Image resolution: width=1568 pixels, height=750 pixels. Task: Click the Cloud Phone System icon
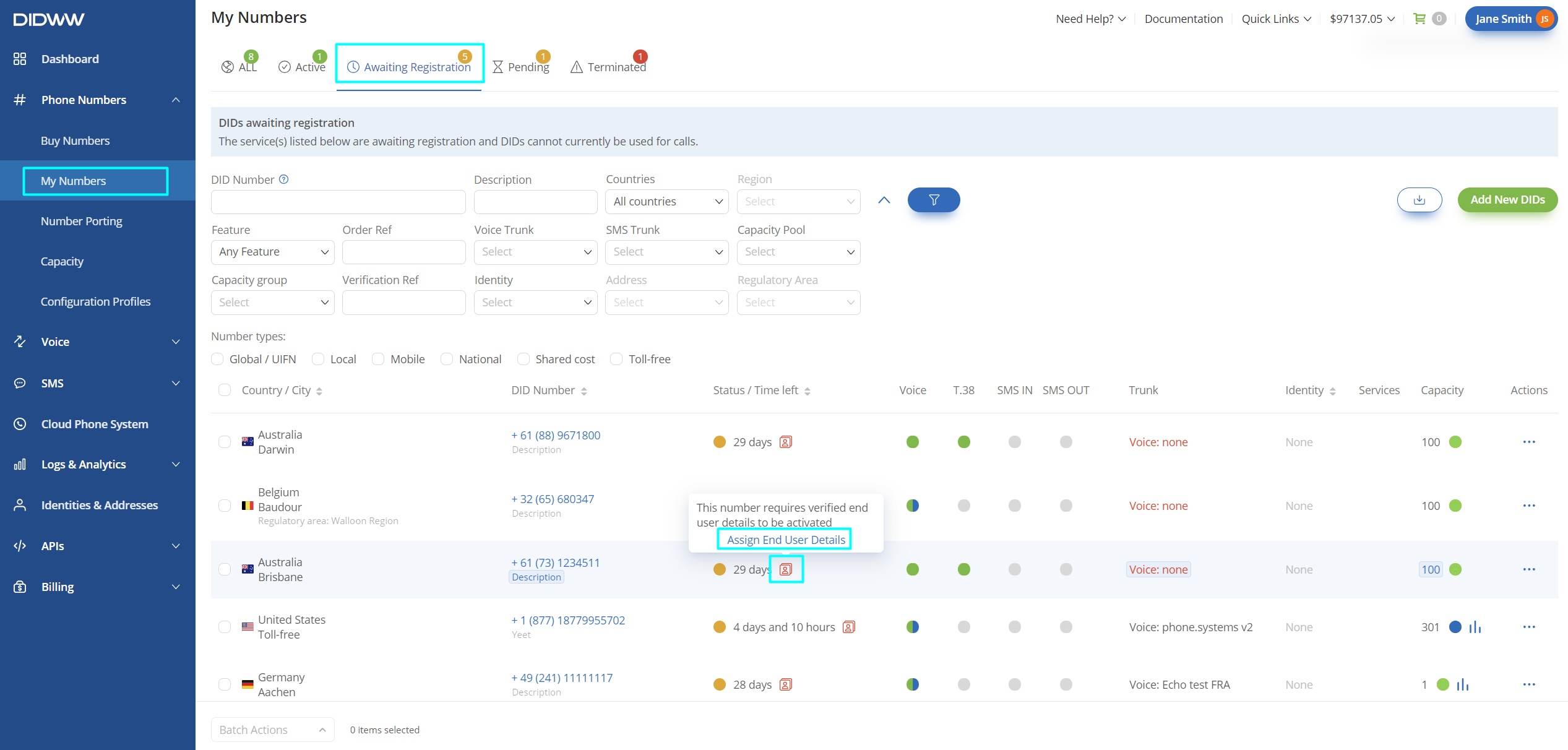(20, 424)
